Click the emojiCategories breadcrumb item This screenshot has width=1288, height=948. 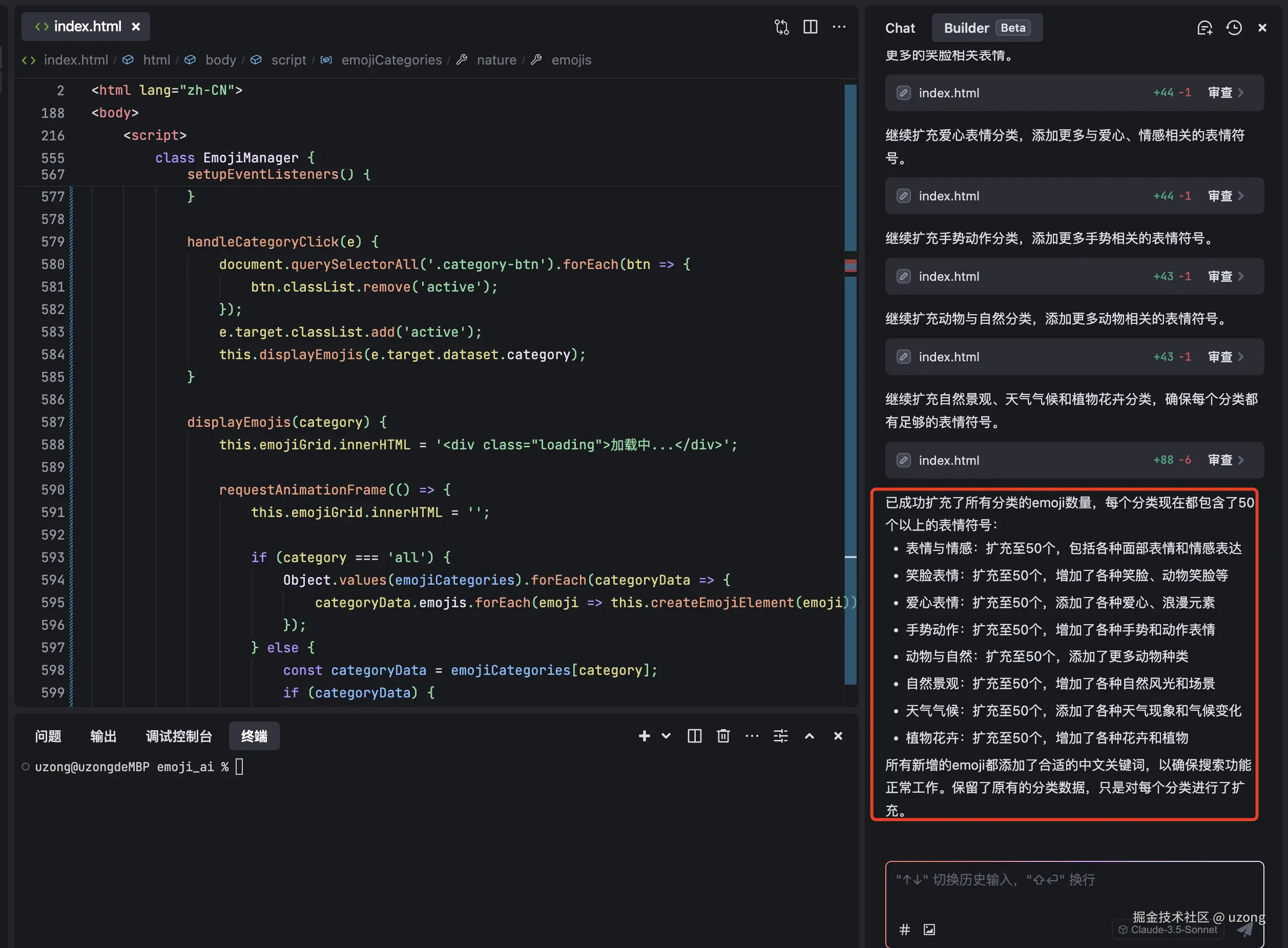click(x=391, y=60)
